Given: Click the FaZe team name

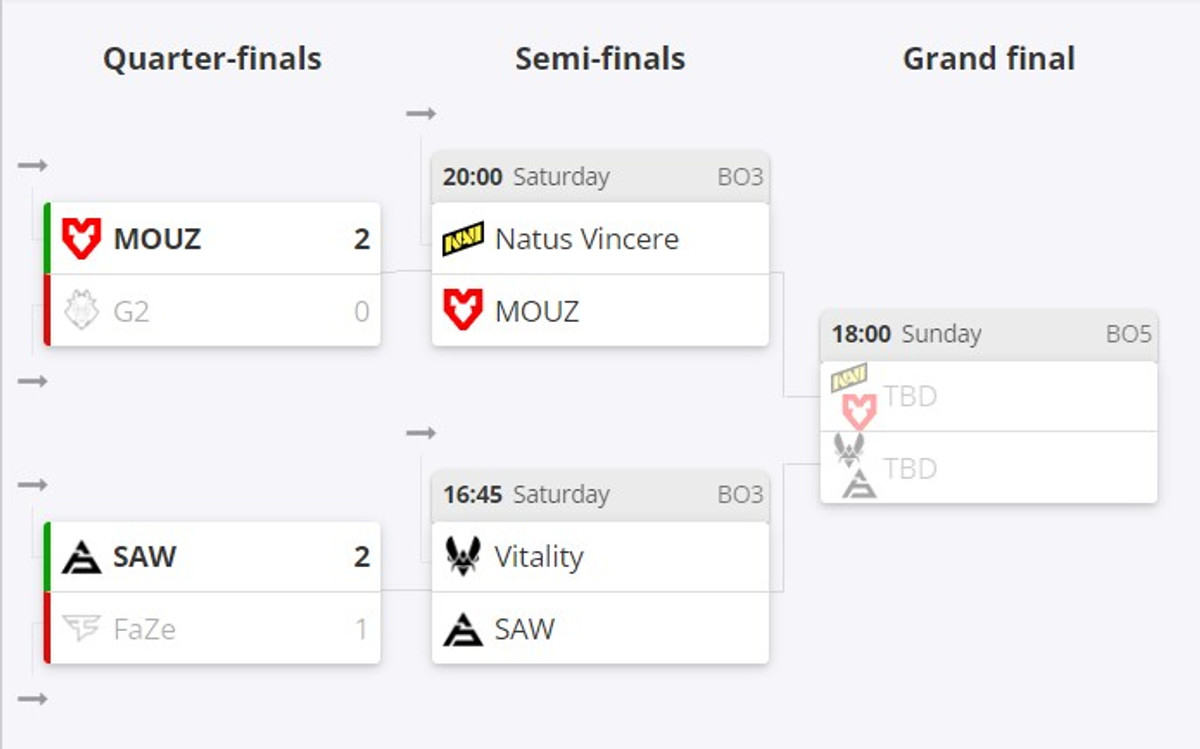Looking at the screenshot, I should tap(145, 629).
